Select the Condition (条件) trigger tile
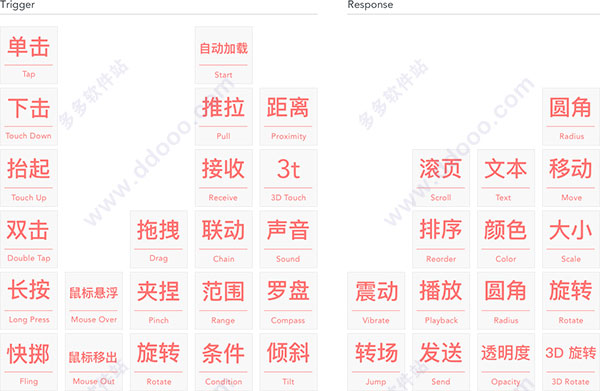 (x=223, y=362)
